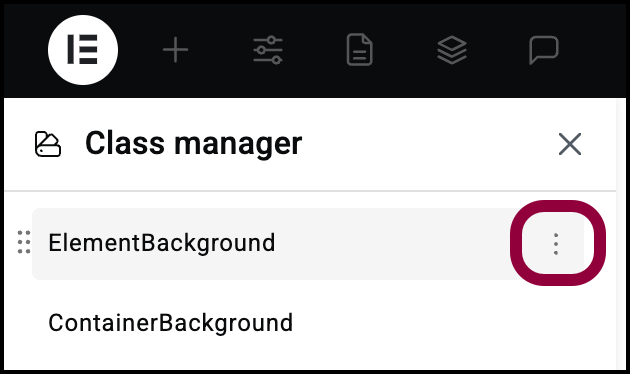Open site settings sliders icon
Image resolution: width=630 pixels, height=374 pixels.
click(268, 50)
